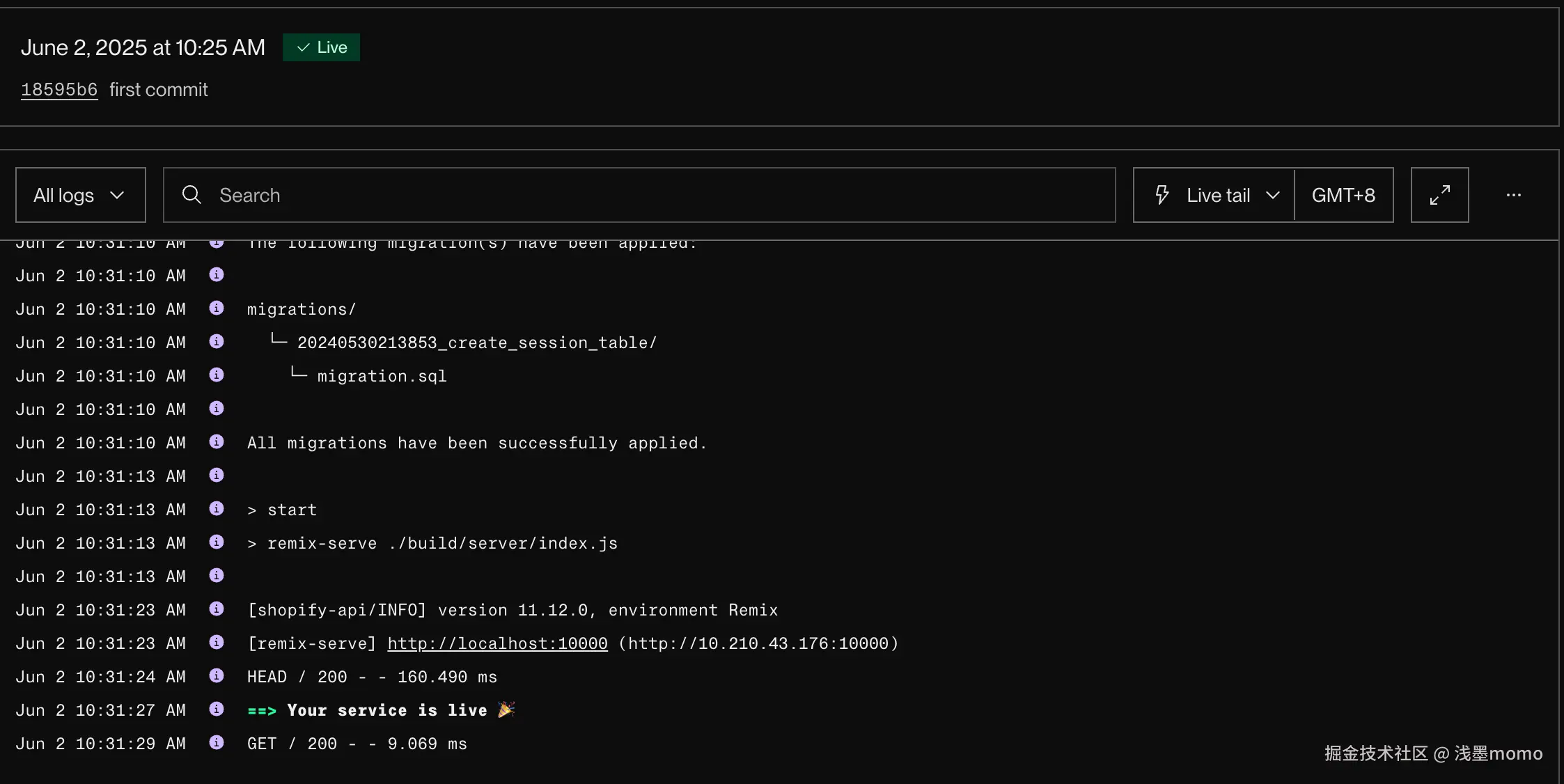Click info icon on 'GET / 200' log line
This screenshot has height=784, width=1564.
[x=217, y=742]
